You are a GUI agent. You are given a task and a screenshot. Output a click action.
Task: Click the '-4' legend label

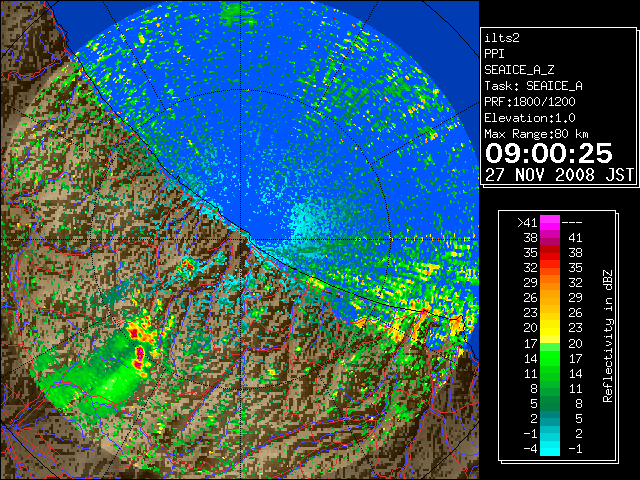(530, 449)
